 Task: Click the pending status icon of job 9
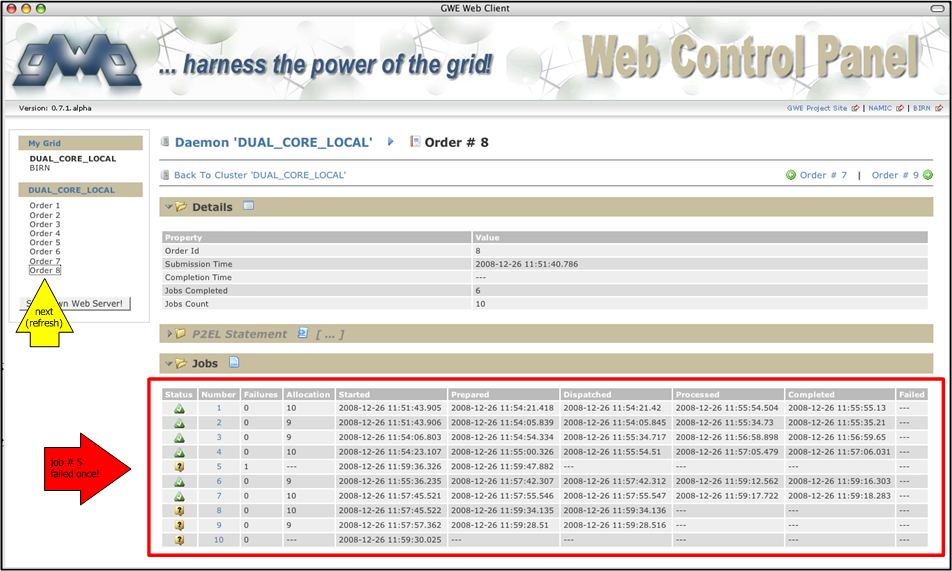[x=179, y=525]
